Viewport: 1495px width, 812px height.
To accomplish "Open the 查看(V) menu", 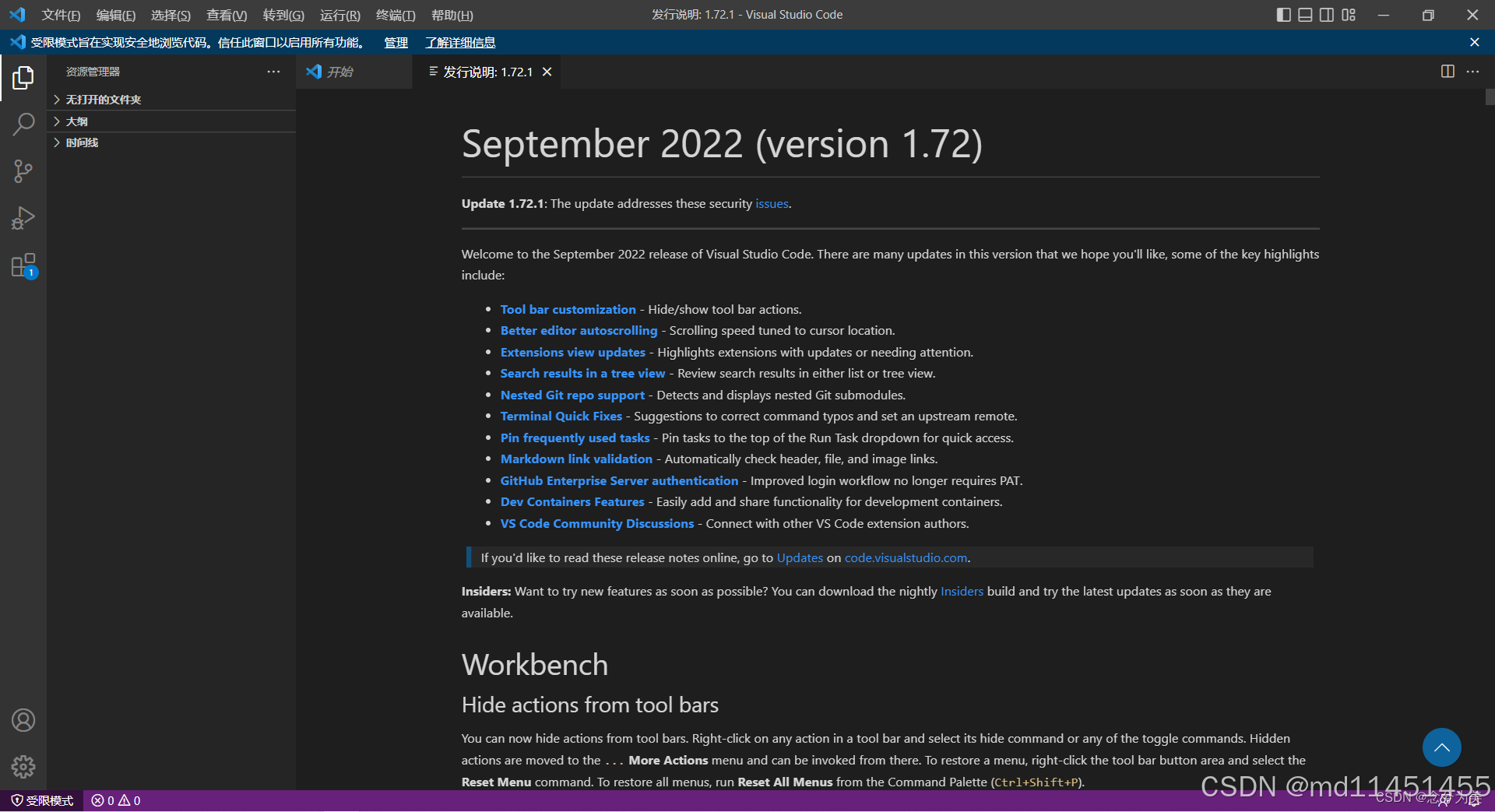I will 227,15.
